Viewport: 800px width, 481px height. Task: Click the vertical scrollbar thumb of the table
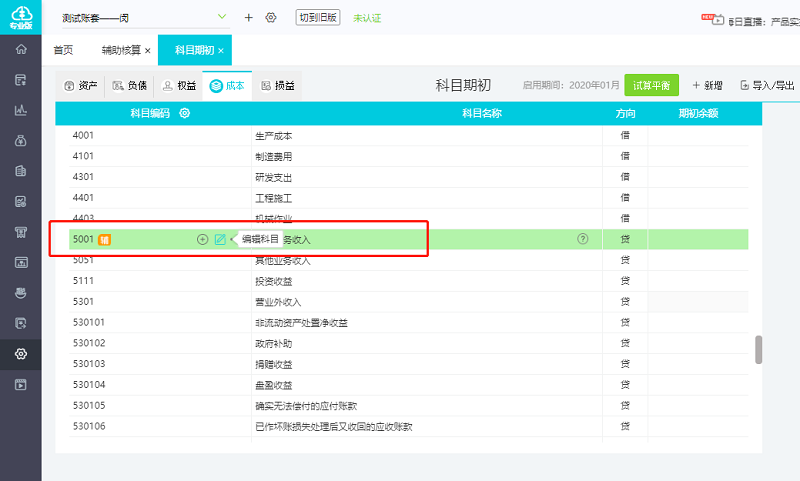[759, 349]
